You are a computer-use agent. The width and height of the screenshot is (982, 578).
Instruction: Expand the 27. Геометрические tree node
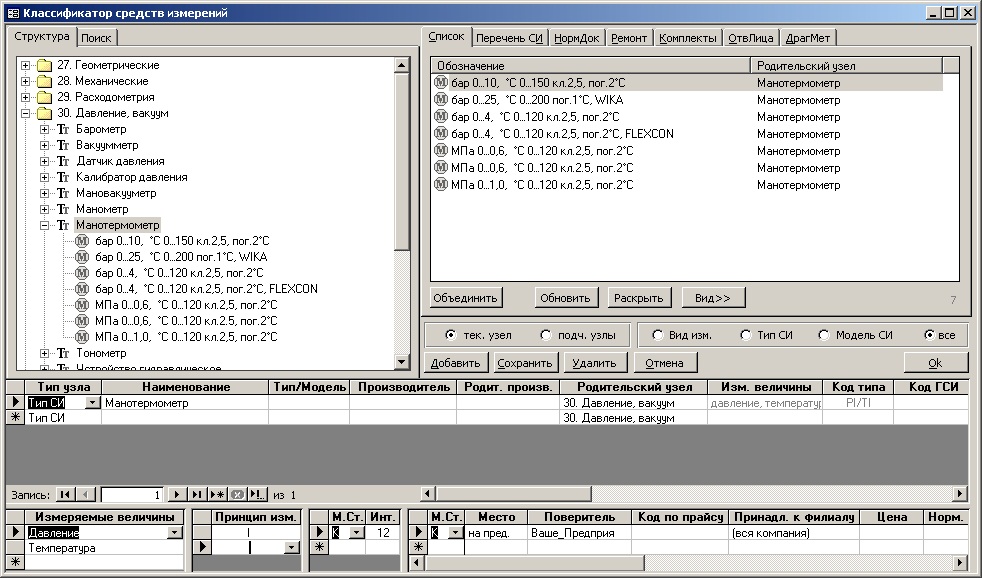26,65
